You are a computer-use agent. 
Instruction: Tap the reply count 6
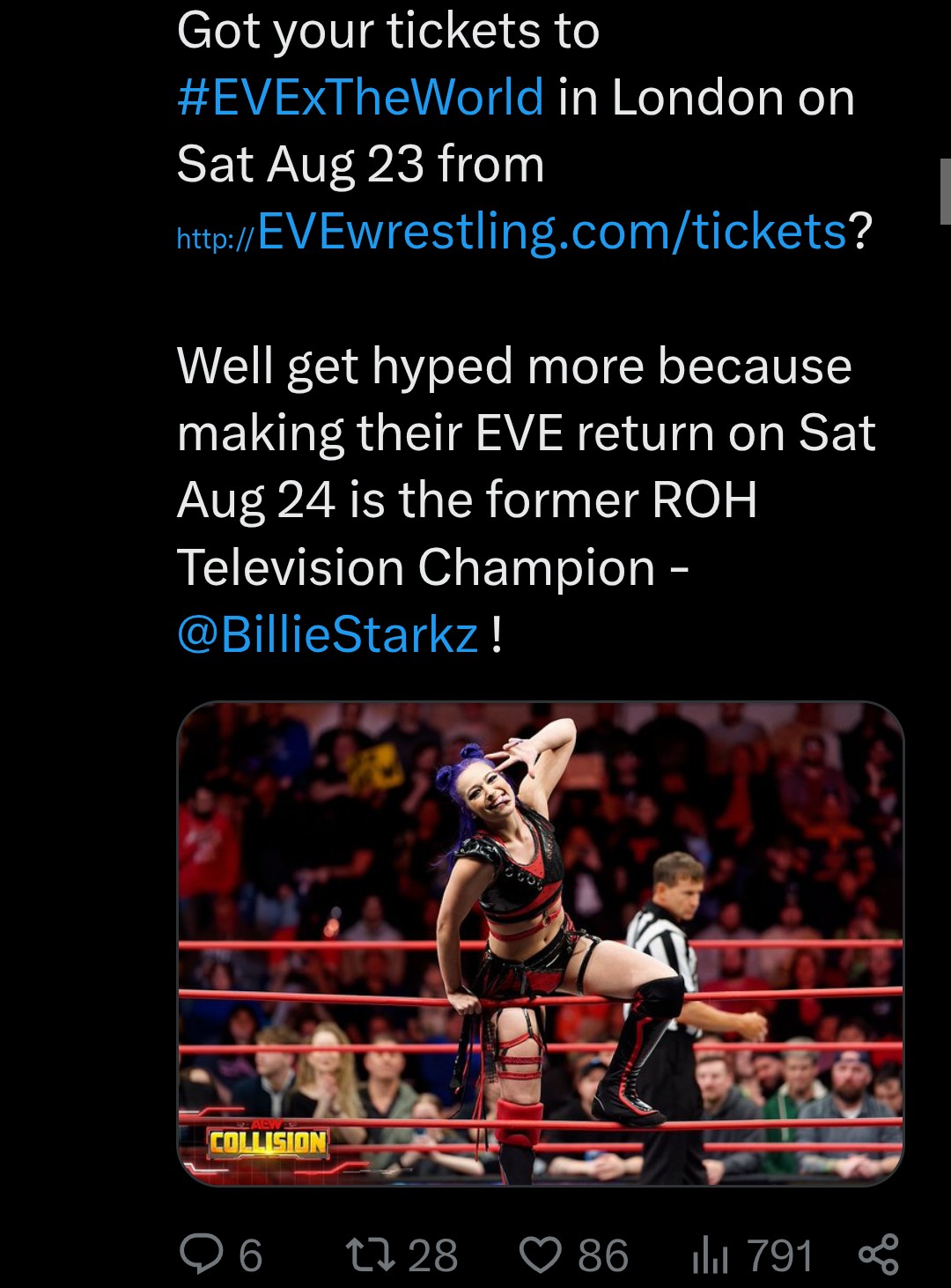(x=251, y=1255)
